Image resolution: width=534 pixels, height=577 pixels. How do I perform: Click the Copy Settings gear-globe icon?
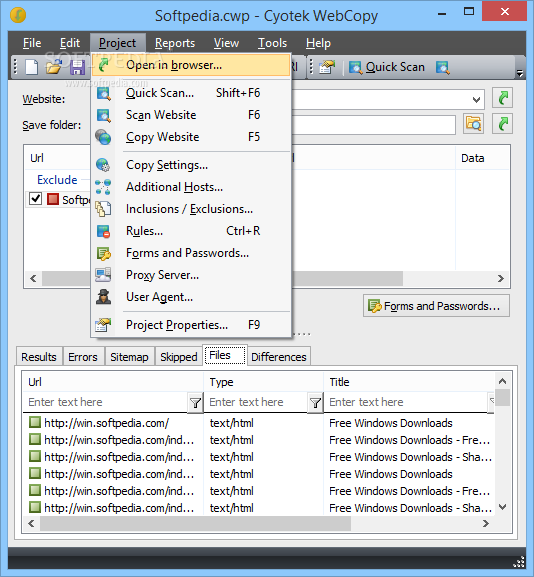pos(103,165)
